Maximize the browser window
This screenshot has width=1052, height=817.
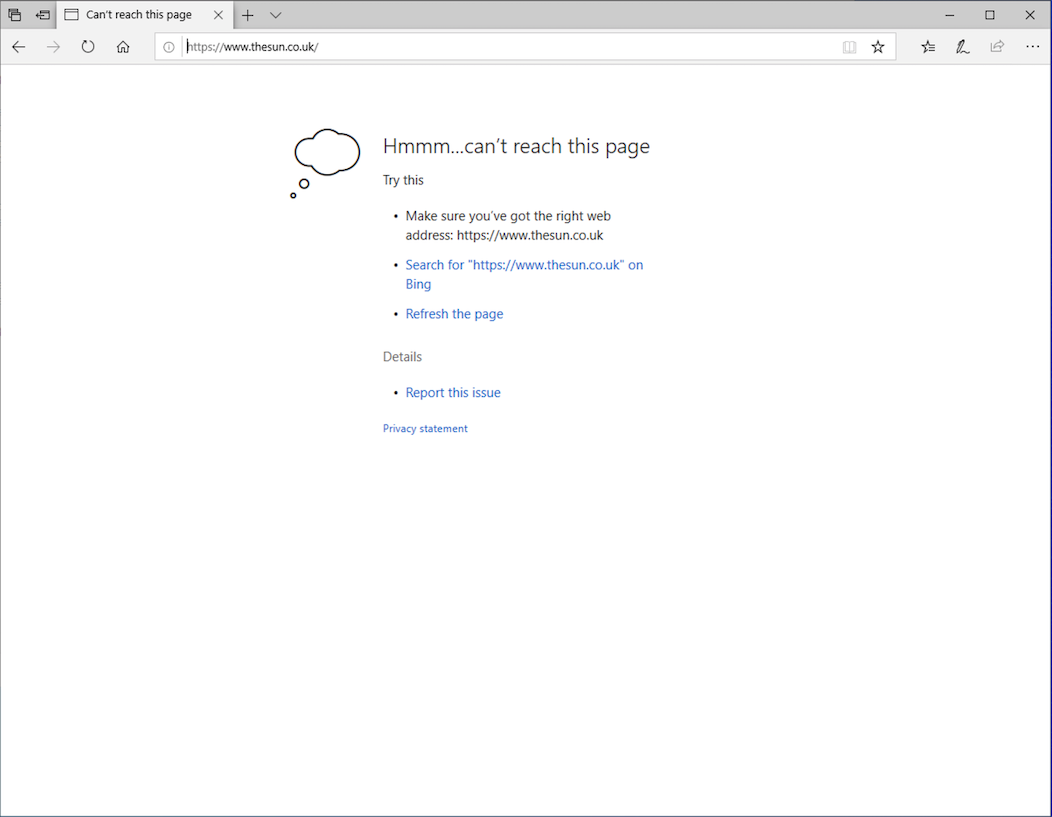990,15
